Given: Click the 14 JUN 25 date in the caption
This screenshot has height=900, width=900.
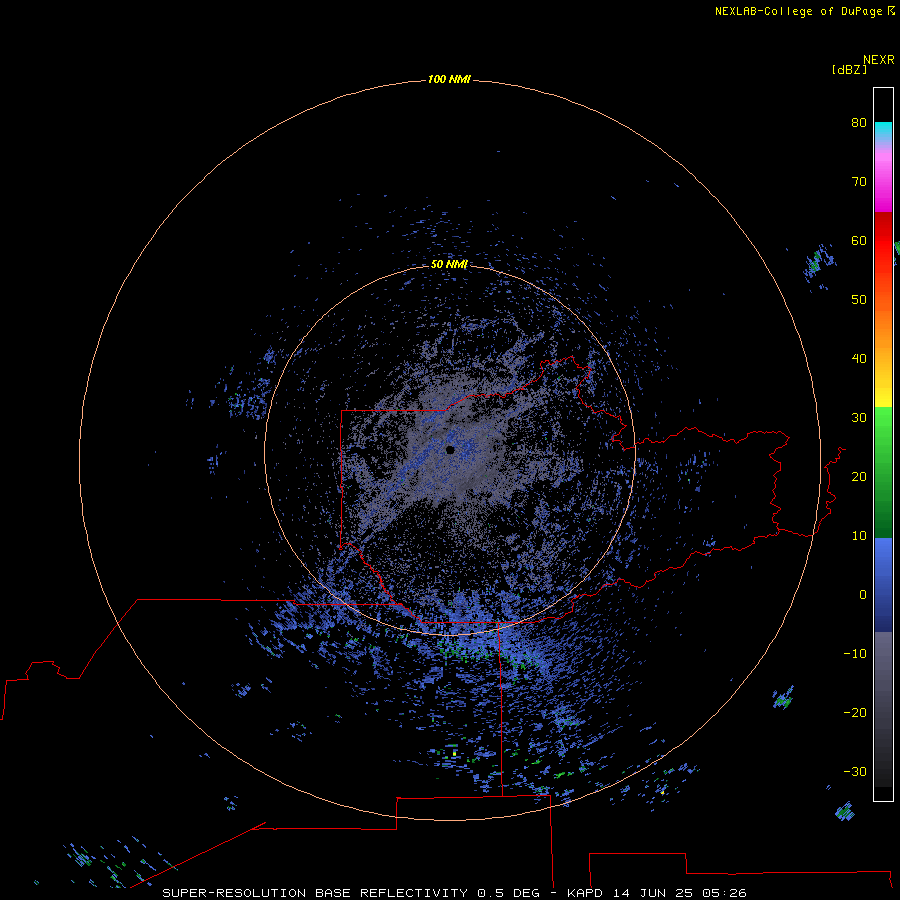Looking at the screenshot, I should [652, 893].
